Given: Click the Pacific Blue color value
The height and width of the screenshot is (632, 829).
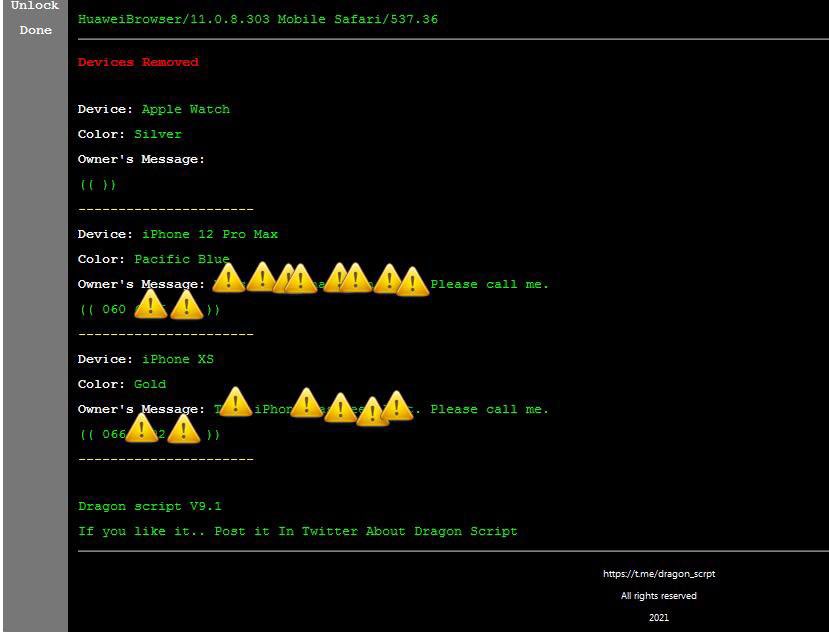Looking at the screenshot, I should pos(181,259).
